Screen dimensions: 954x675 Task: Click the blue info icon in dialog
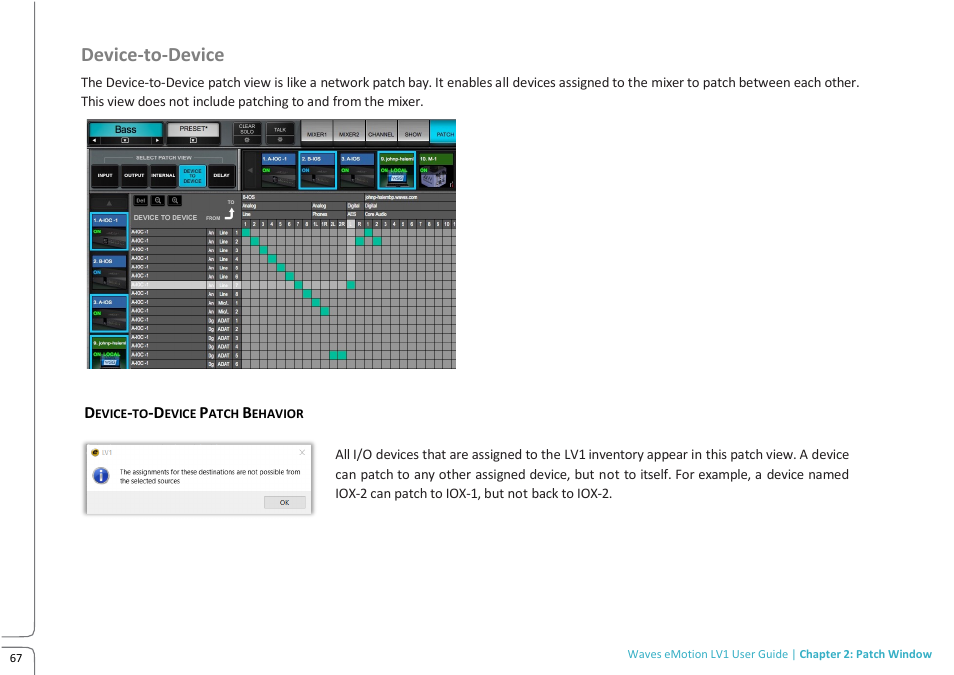click(x=100, y=475)
